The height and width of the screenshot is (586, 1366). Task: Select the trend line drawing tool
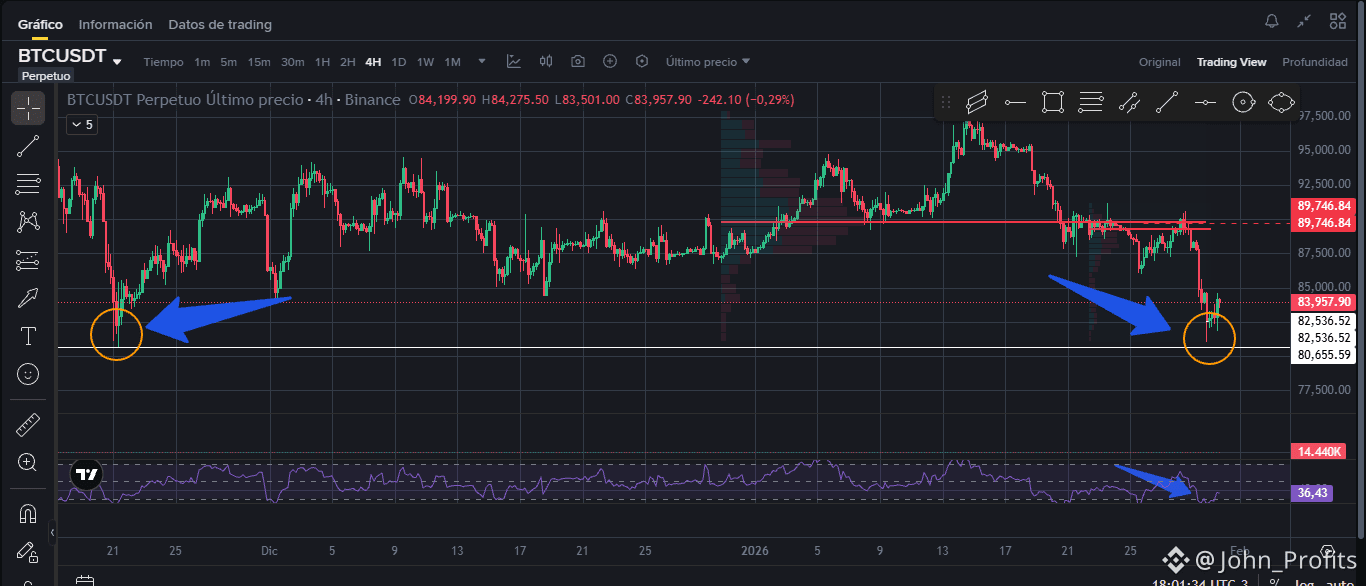coord(28,146)
